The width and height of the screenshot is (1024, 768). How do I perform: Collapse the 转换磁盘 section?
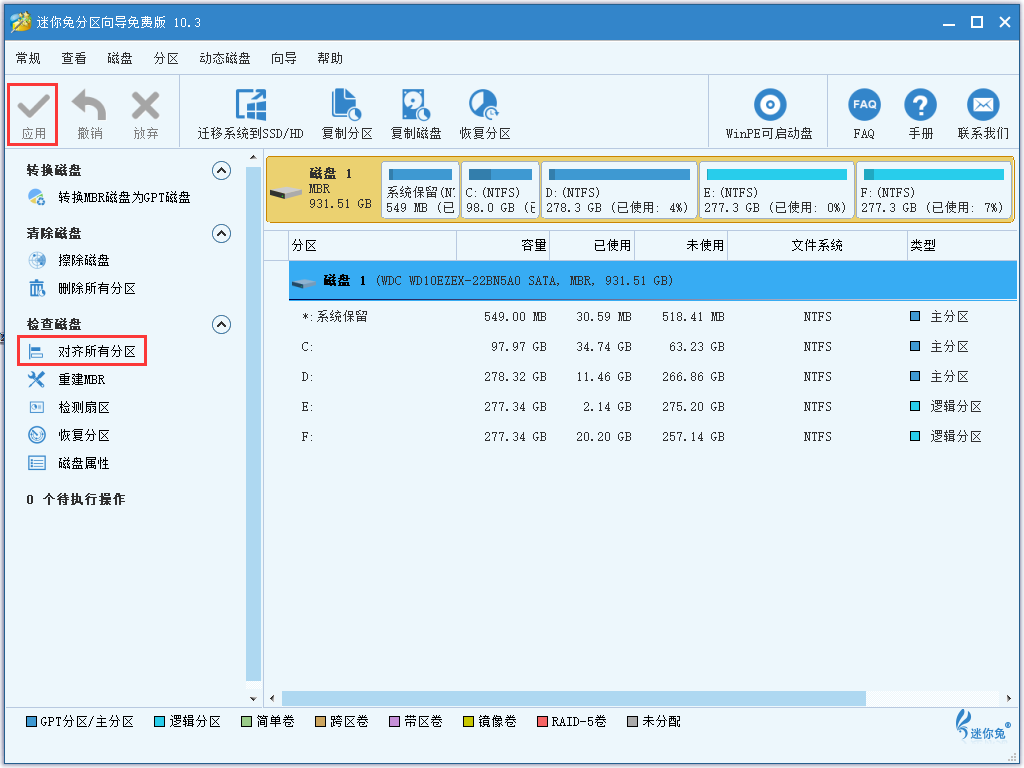221,171
